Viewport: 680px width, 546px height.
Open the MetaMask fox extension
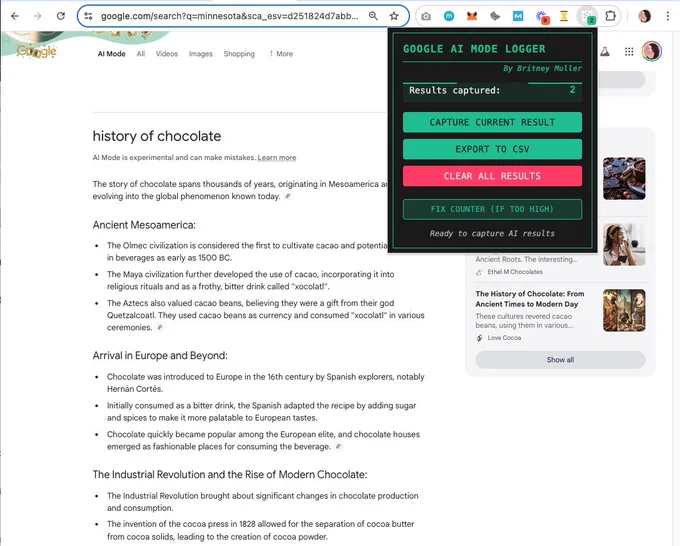click(472, 16)
